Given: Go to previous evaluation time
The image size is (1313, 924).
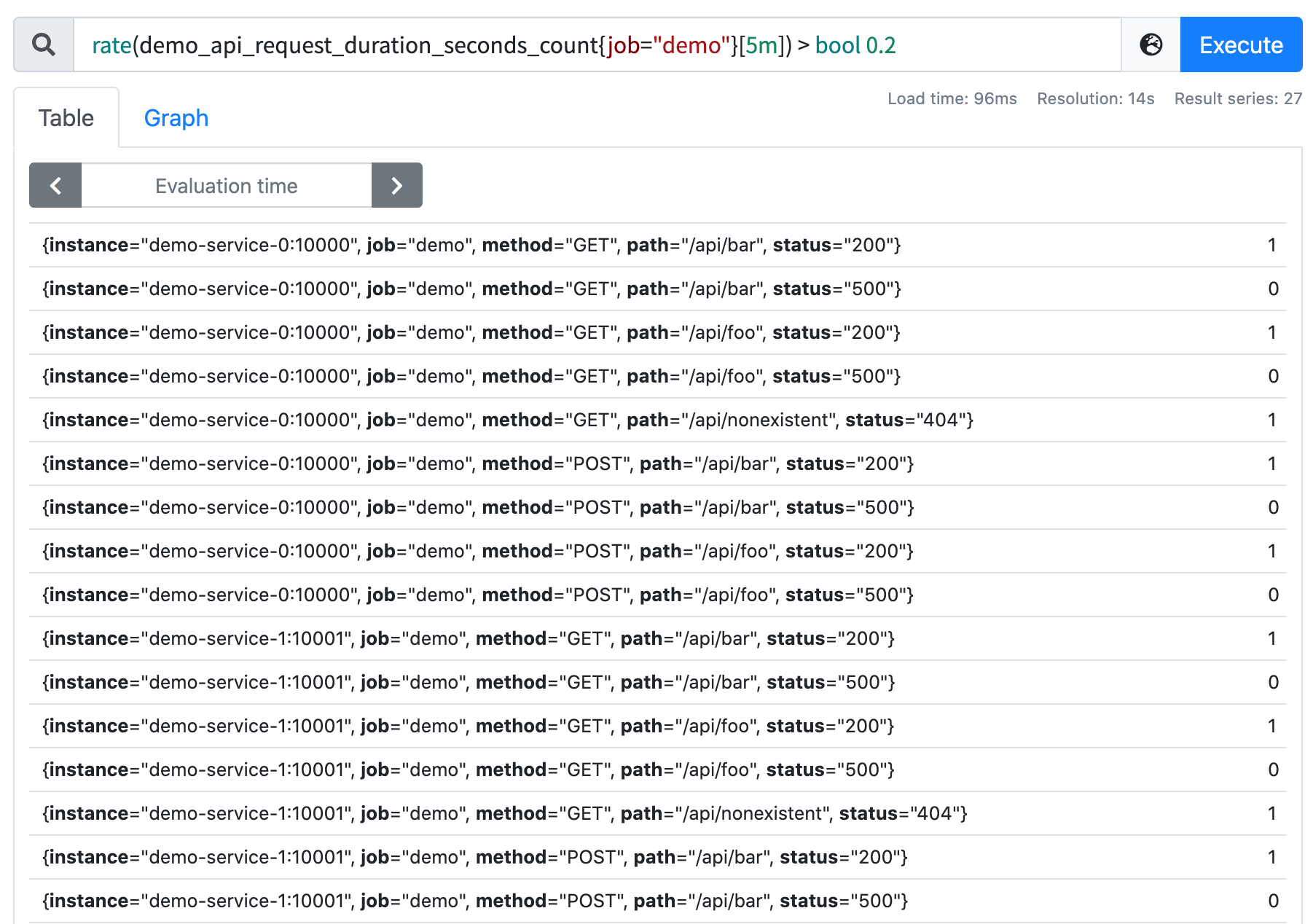Looking at the screenshot, I should (55, 186).
